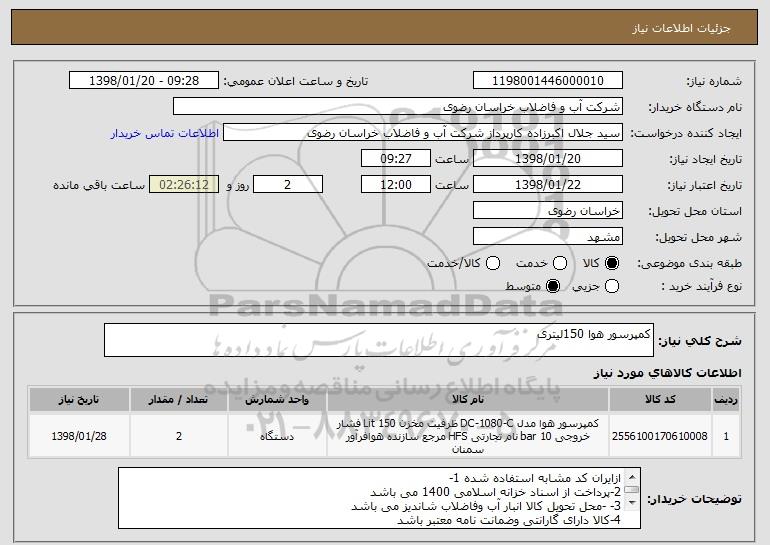Click the need date cell 1398/01/28
The height and width of the screenshot is (545, 770).
[79, 436]
